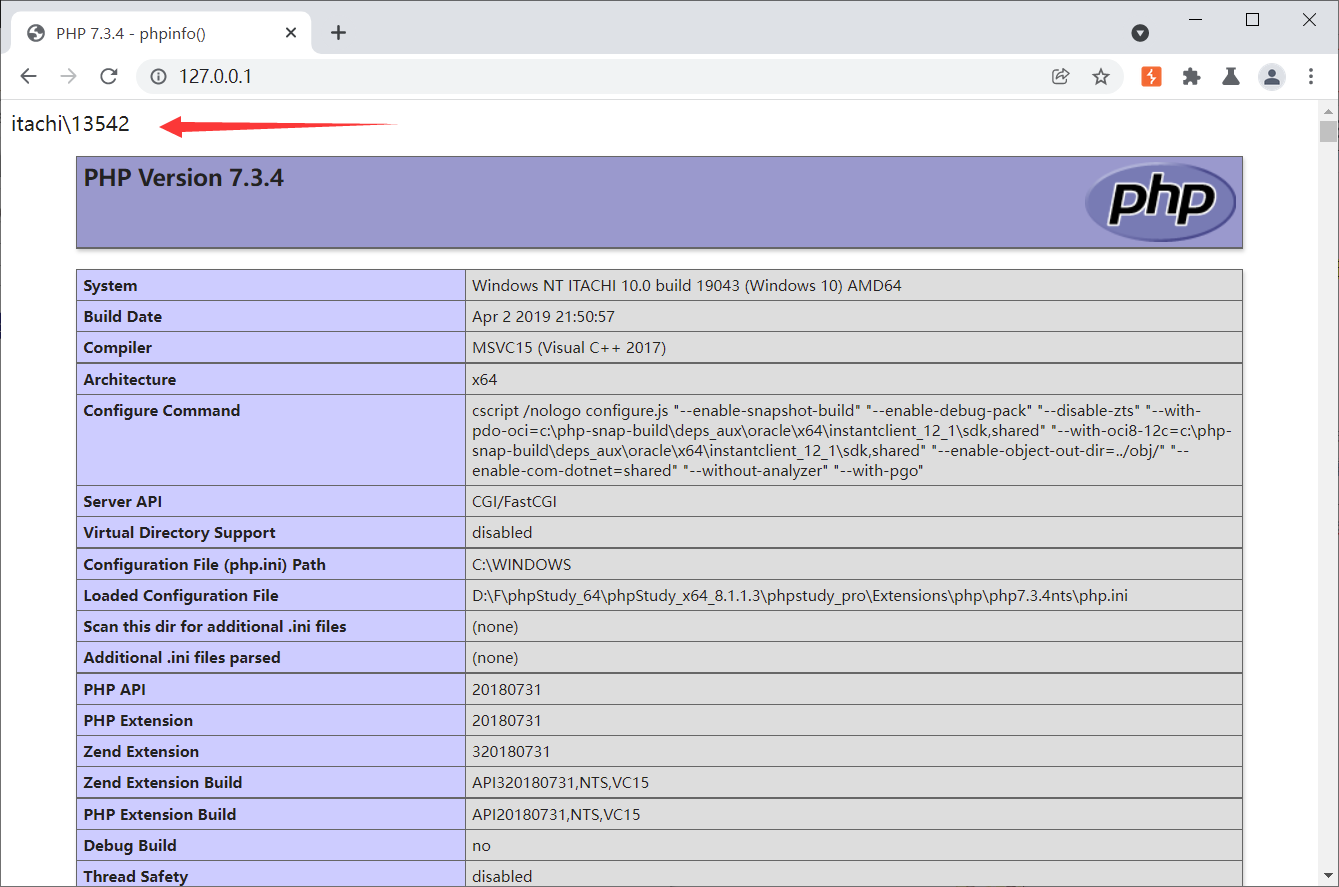This screenshot has height=887, width=1339.
Task: Click the PHP Version 7.3.4 heading
Action: (x=184, y=178)
